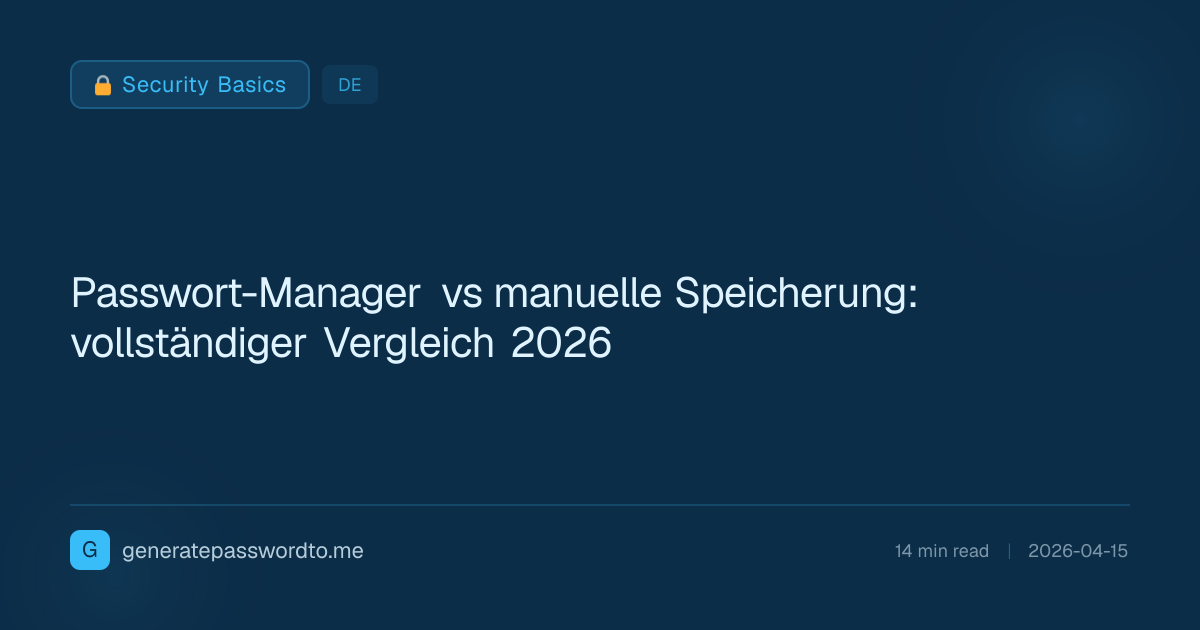Click the pipe separator before the date
This screenshot has height=630, width=1200.
point(1009,551)
